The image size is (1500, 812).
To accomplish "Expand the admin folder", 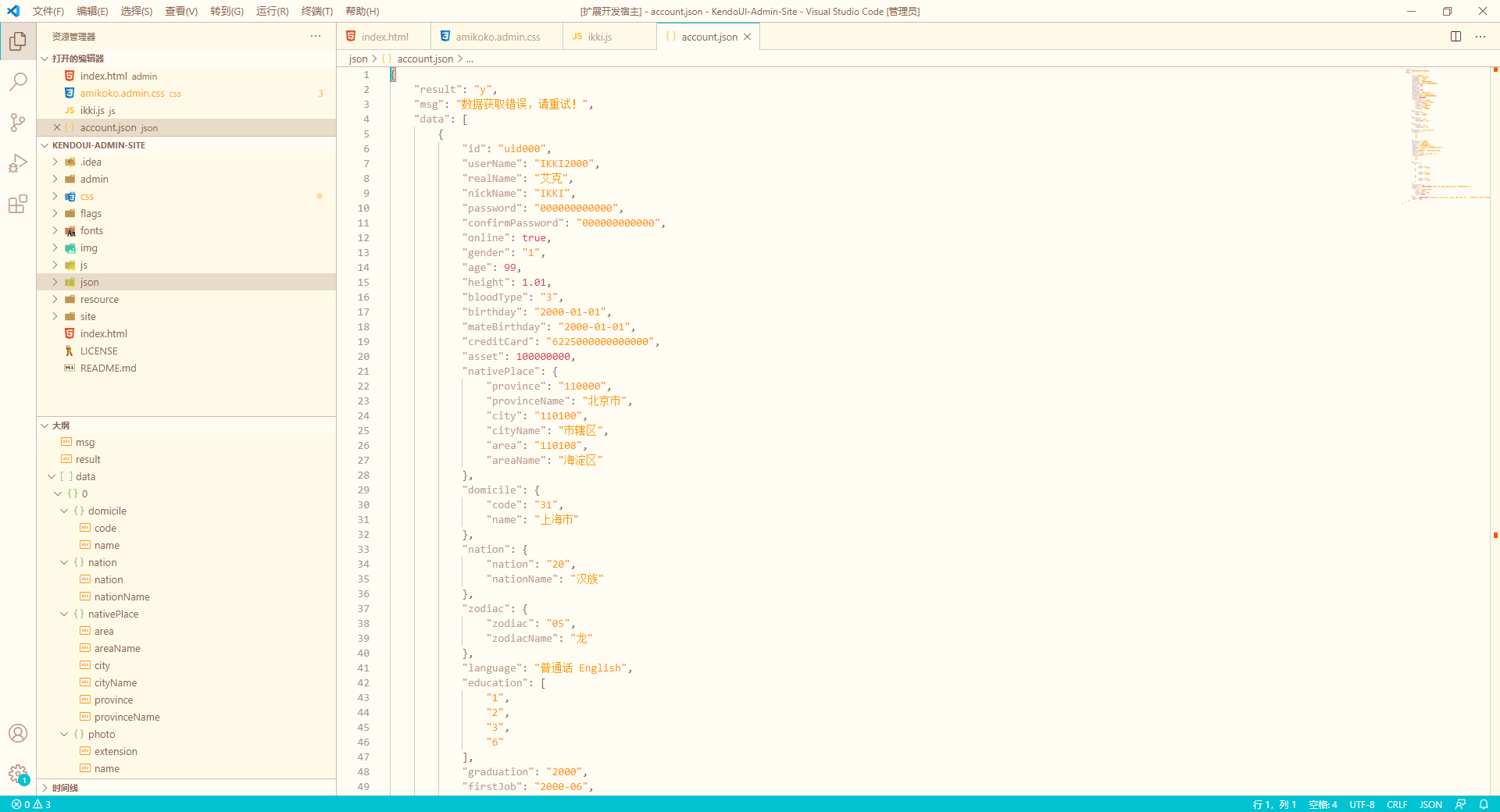I will (186, 179).
